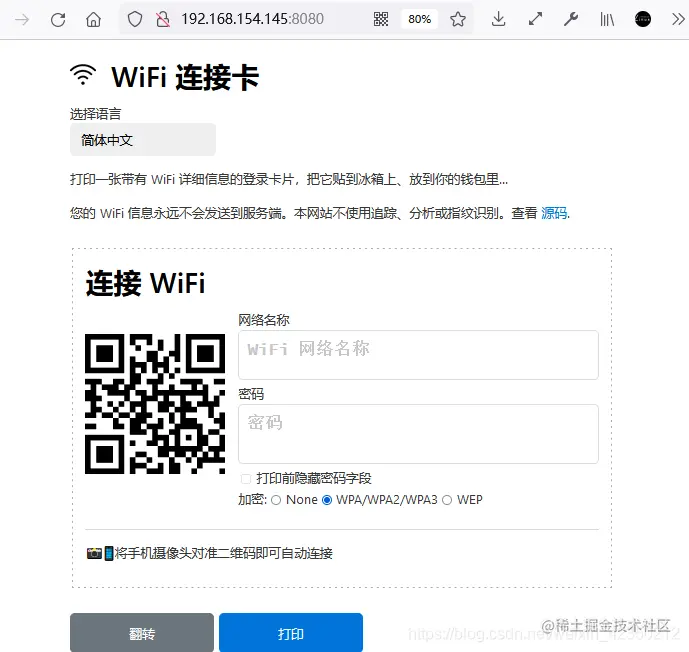Open the downloads arrow icon
The height and width of the screenshot is (652, 689).
click(498, 19)
